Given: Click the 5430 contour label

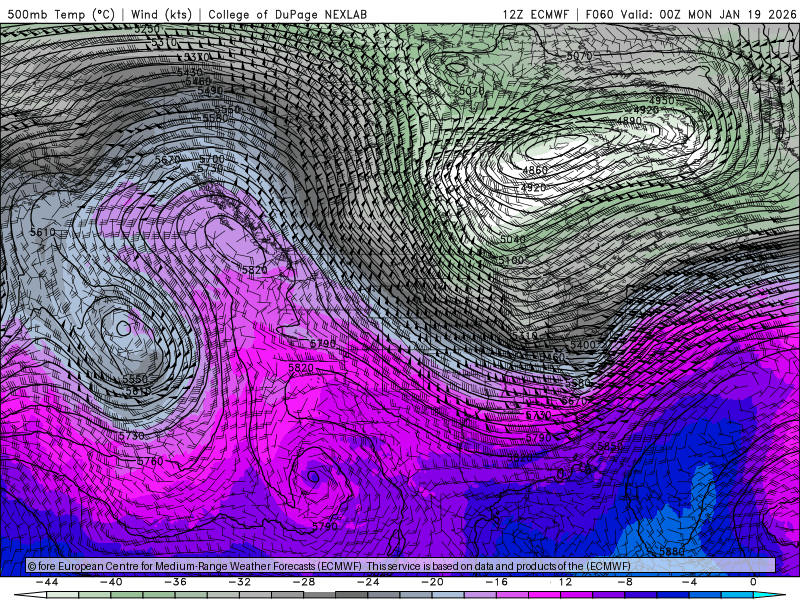Looking at the screenshot, I should pyautogui.click(x=190, y=72).
